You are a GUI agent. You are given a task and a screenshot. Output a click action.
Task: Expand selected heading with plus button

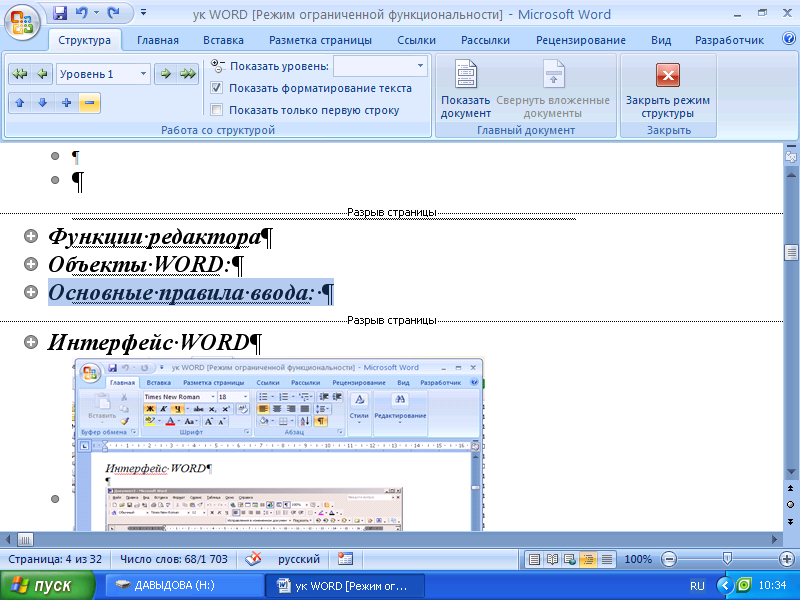click(x=66, y=103)
